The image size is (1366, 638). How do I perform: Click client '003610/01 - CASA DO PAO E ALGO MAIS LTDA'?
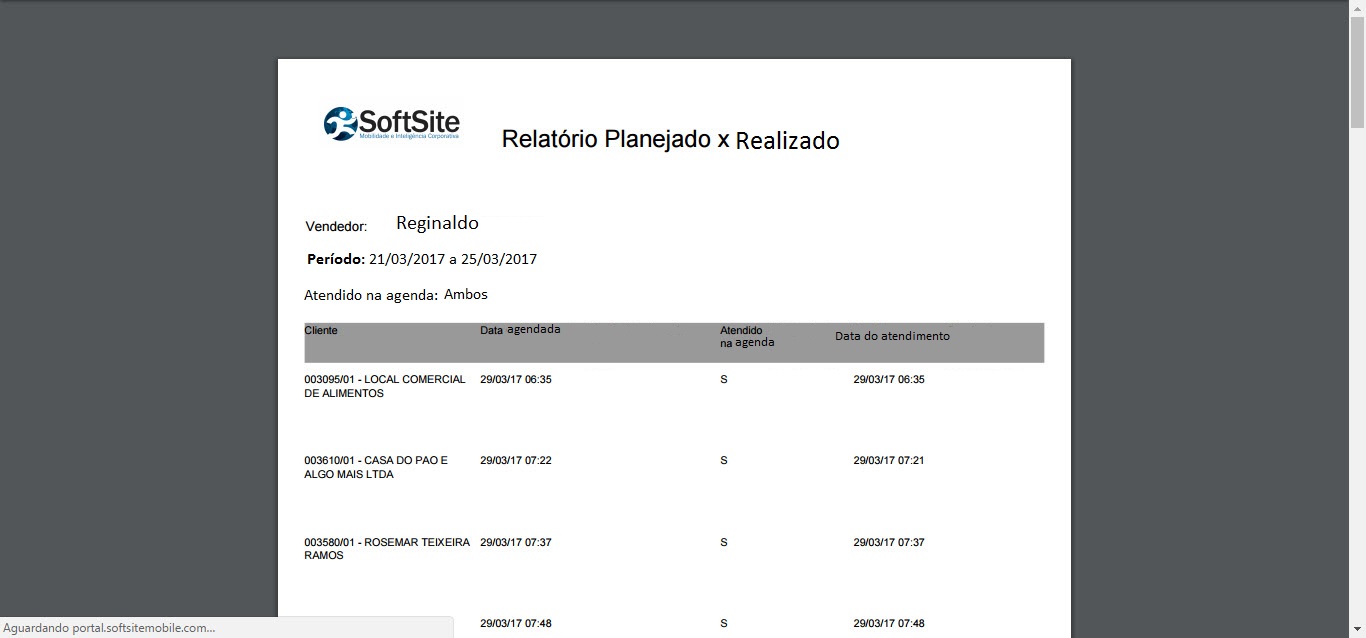pyautogui.click(x=376, y=467)
